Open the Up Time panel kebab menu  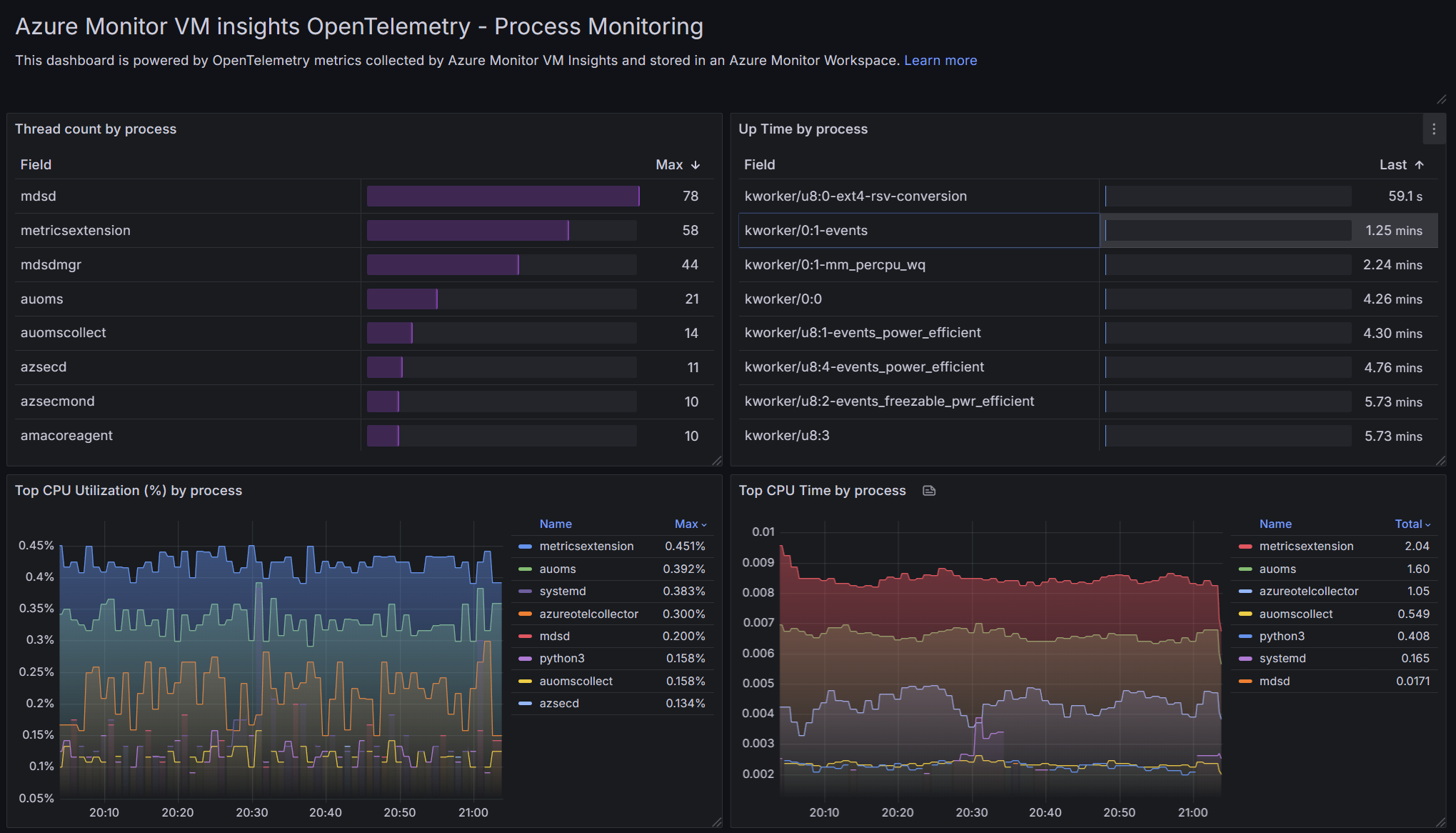tap(1434, 129)
